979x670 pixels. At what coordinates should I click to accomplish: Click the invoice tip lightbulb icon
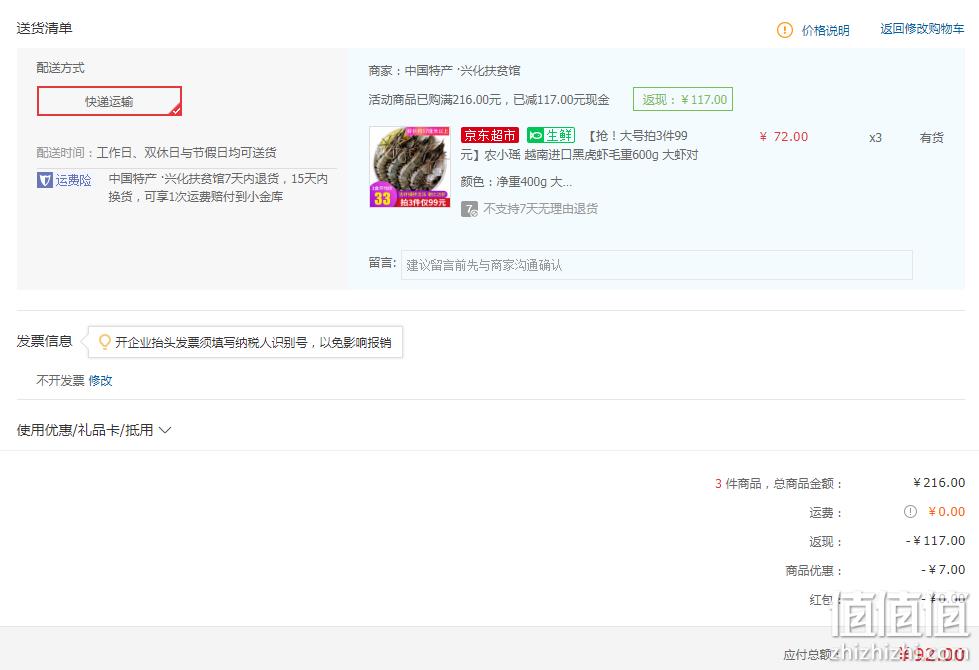(x=105, y=342)
